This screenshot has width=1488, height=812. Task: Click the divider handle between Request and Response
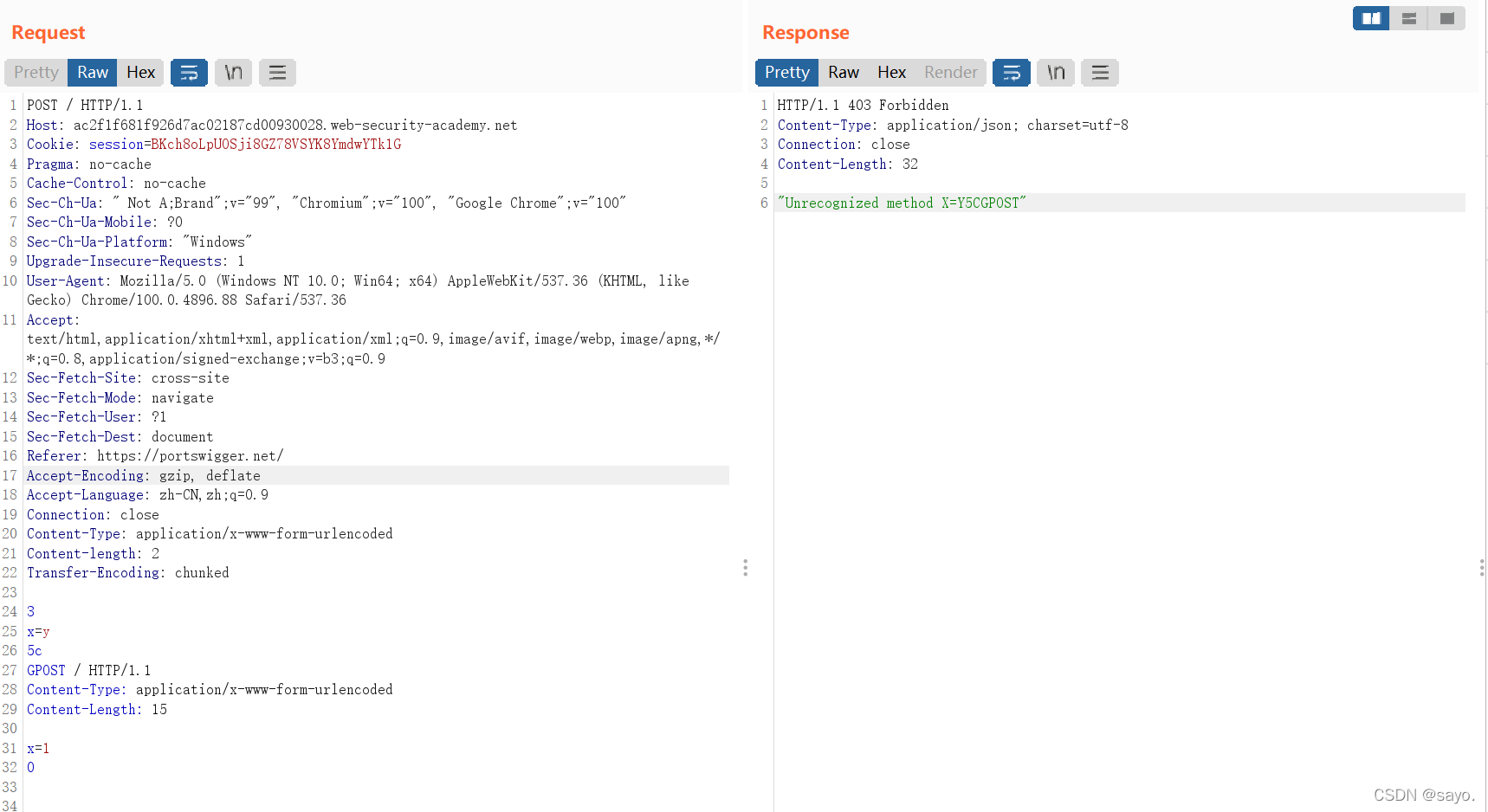pos(745,568)
